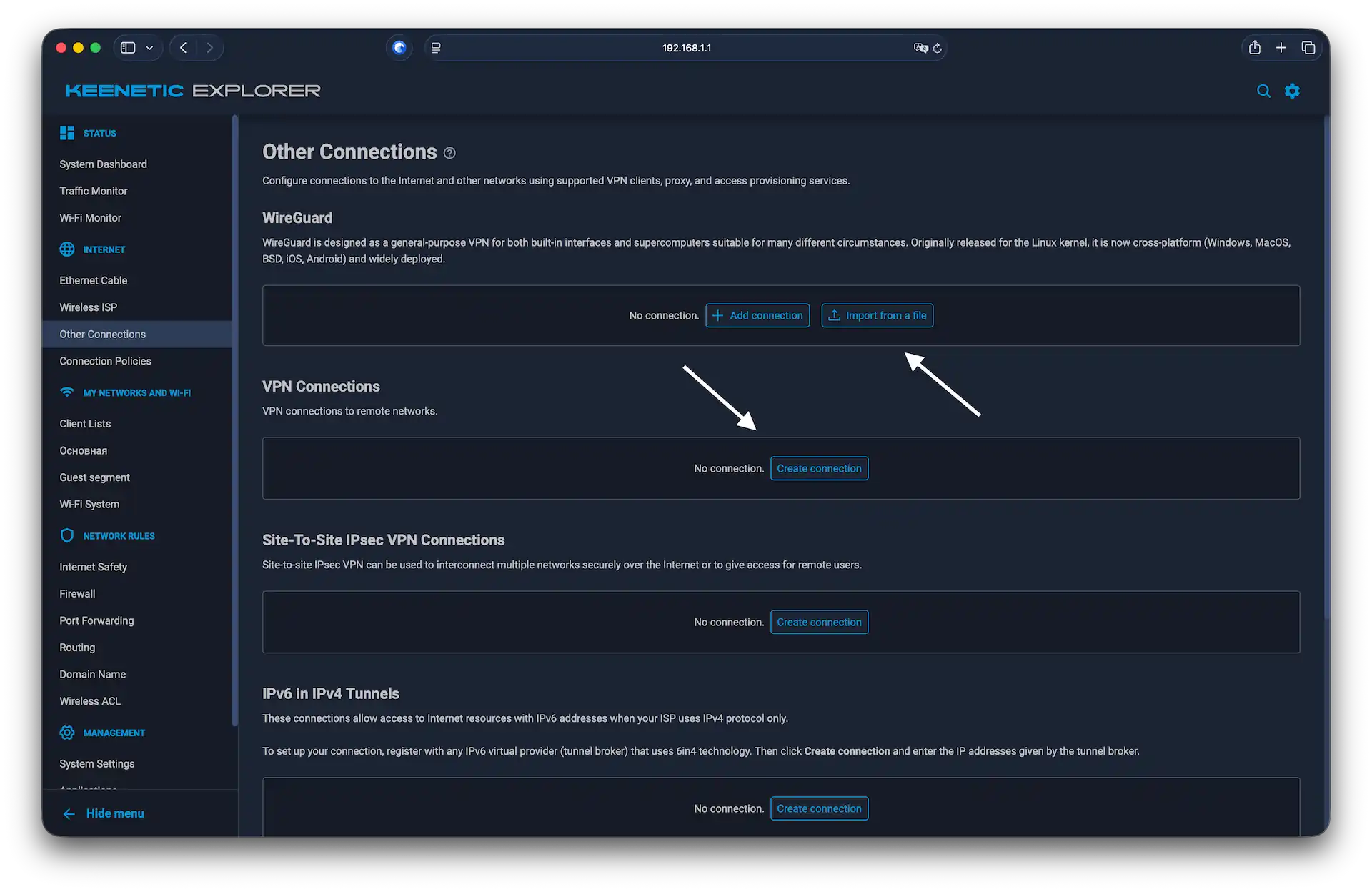The image size is (1372, 892).
Task: Click MANAGEMENT section header
Action: point(114,733)
